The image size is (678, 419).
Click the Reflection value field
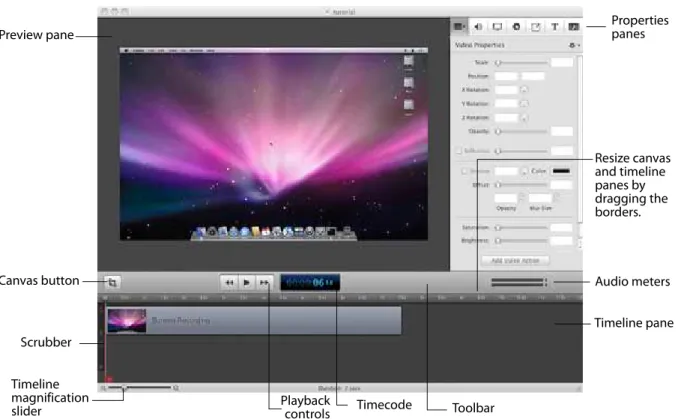tap(562, 151)
